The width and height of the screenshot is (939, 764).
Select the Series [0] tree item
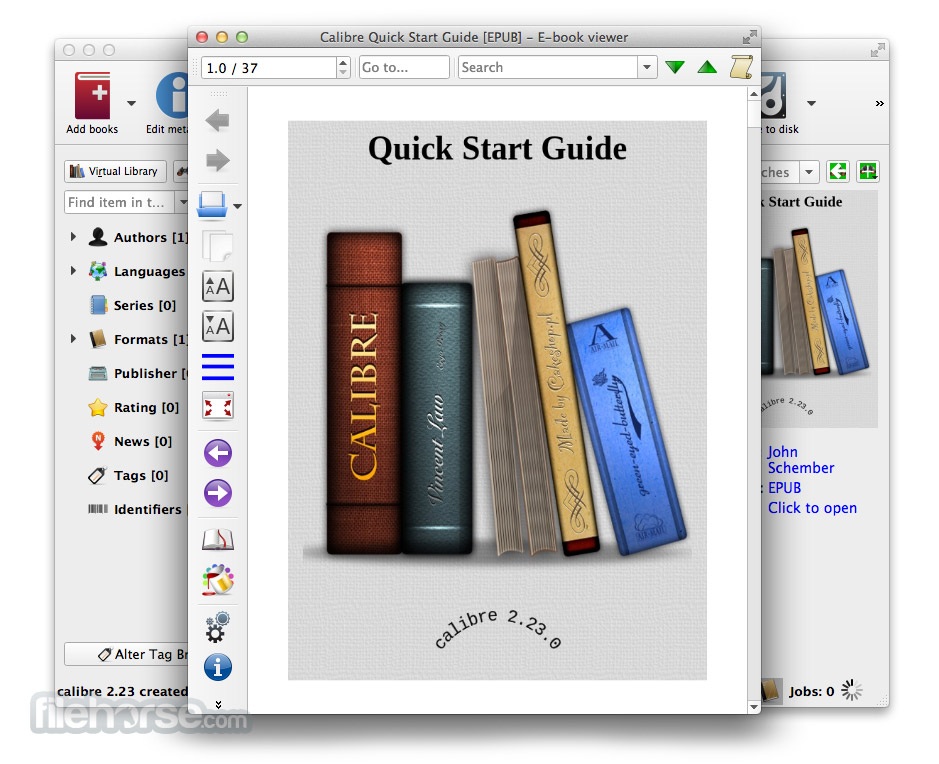point(132,305)
